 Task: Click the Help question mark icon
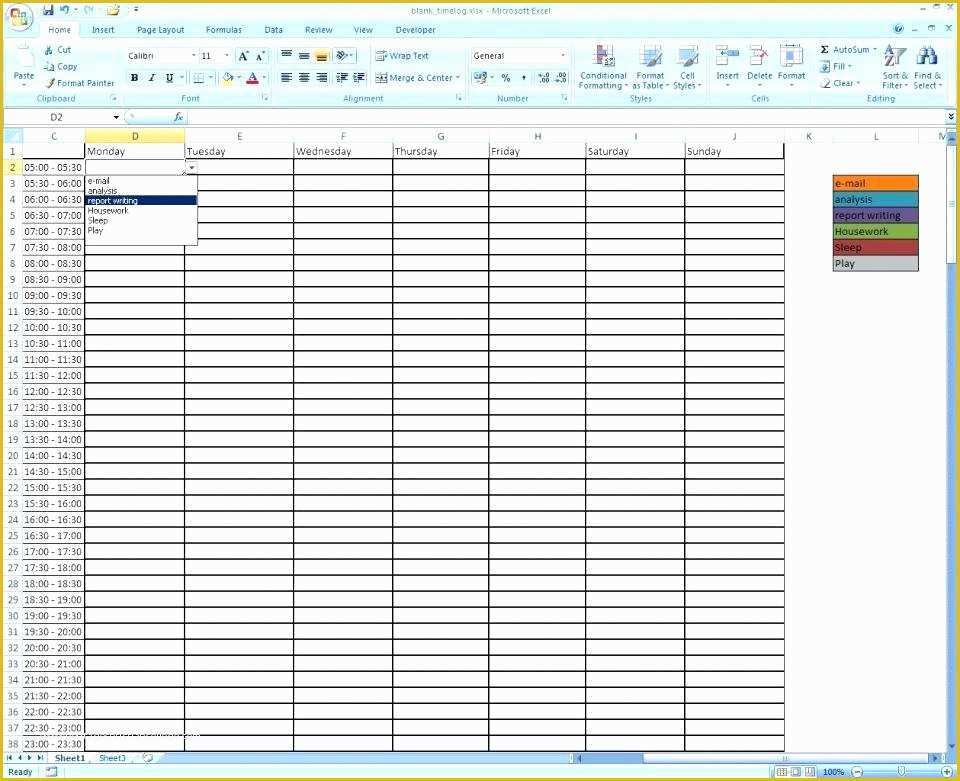pos(898,29)
